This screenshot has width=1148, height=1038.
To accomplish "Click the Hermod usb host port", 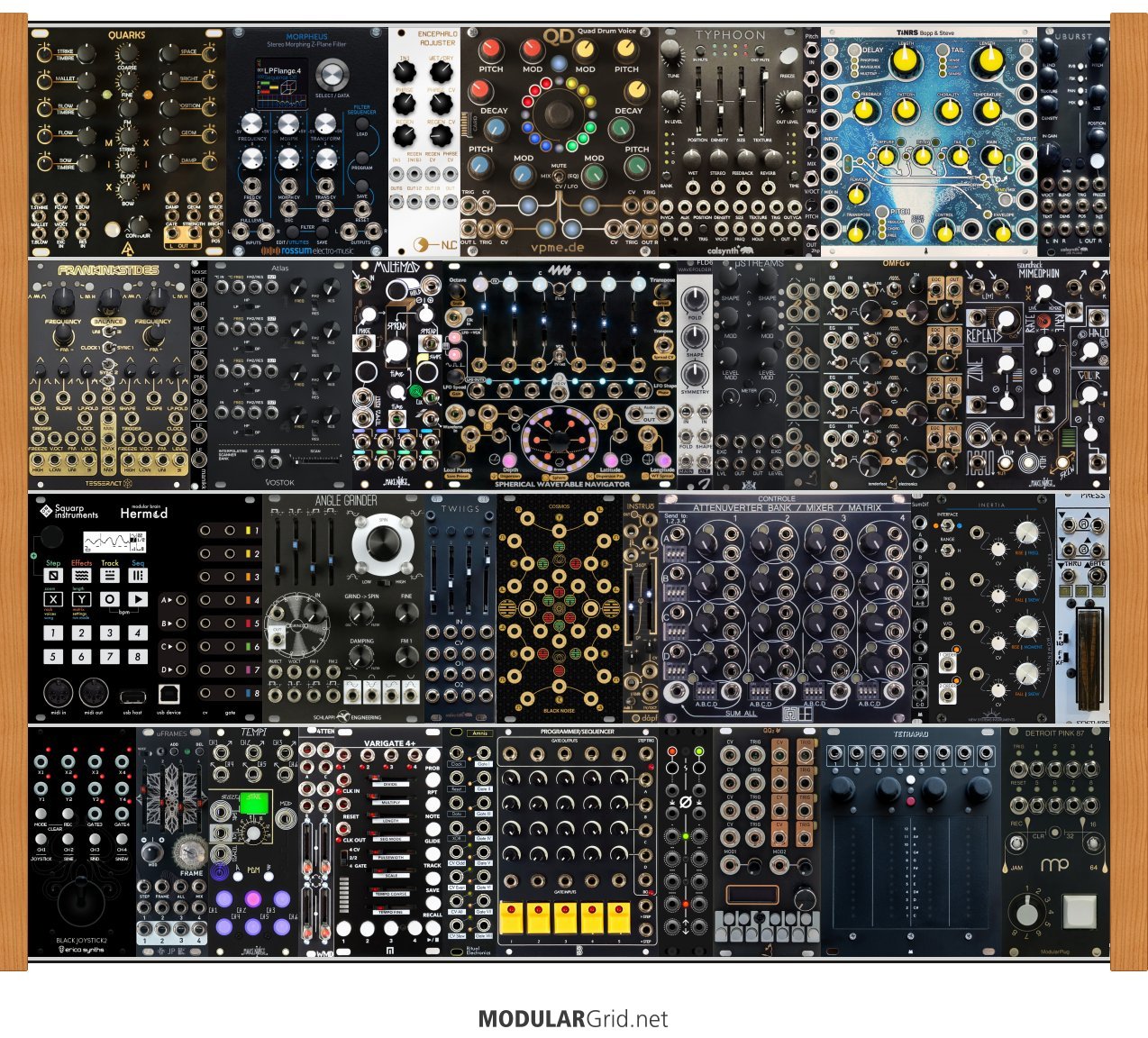I will (132, 697).
